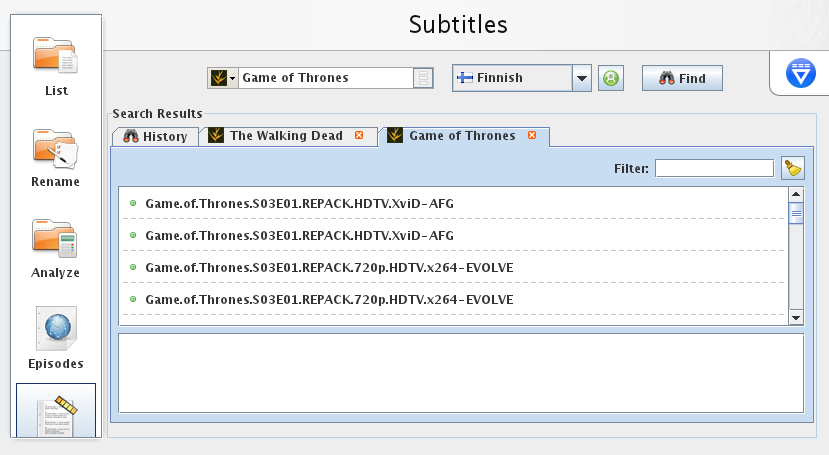Open the List panel in sidebar
This screenshot has height=455, width=829.
[56, 66]
